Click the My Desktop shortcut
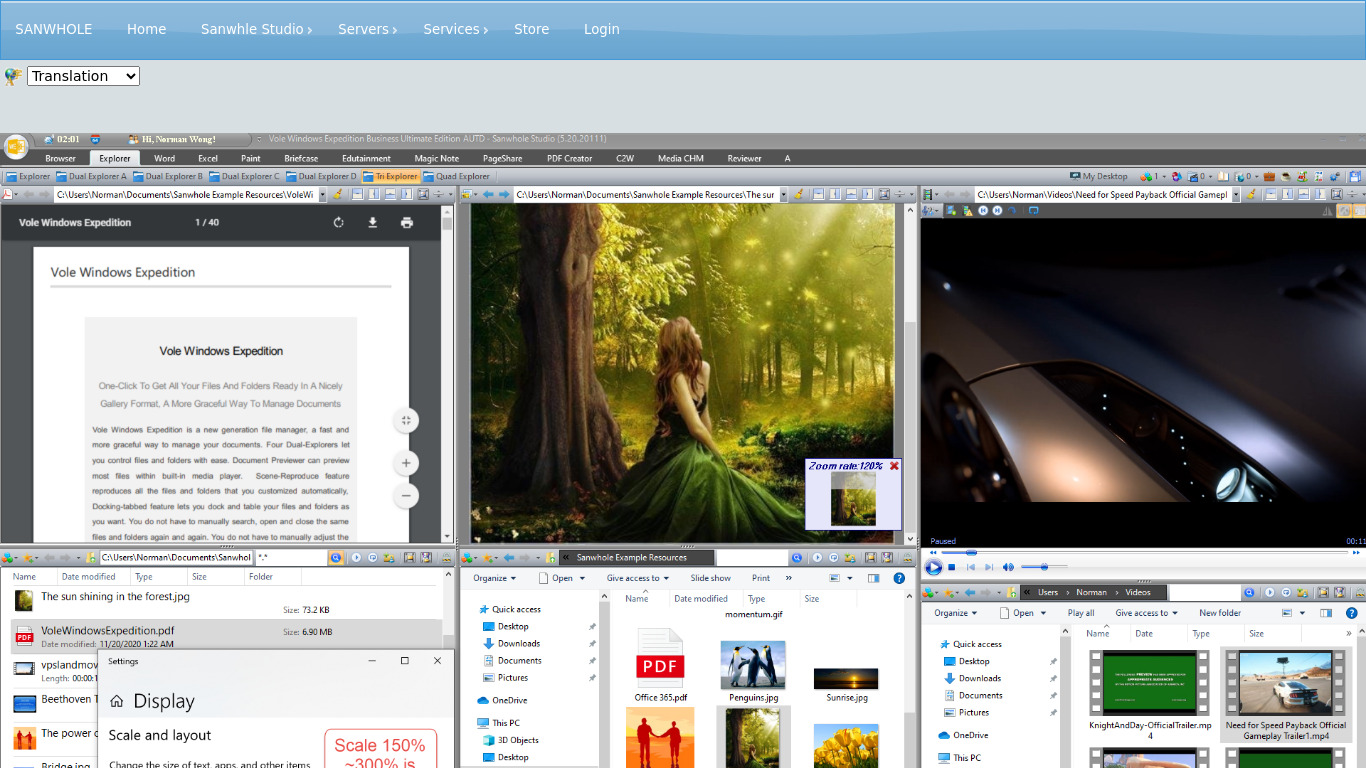This screenshot has width=1366, height=768. (1099, 176)
